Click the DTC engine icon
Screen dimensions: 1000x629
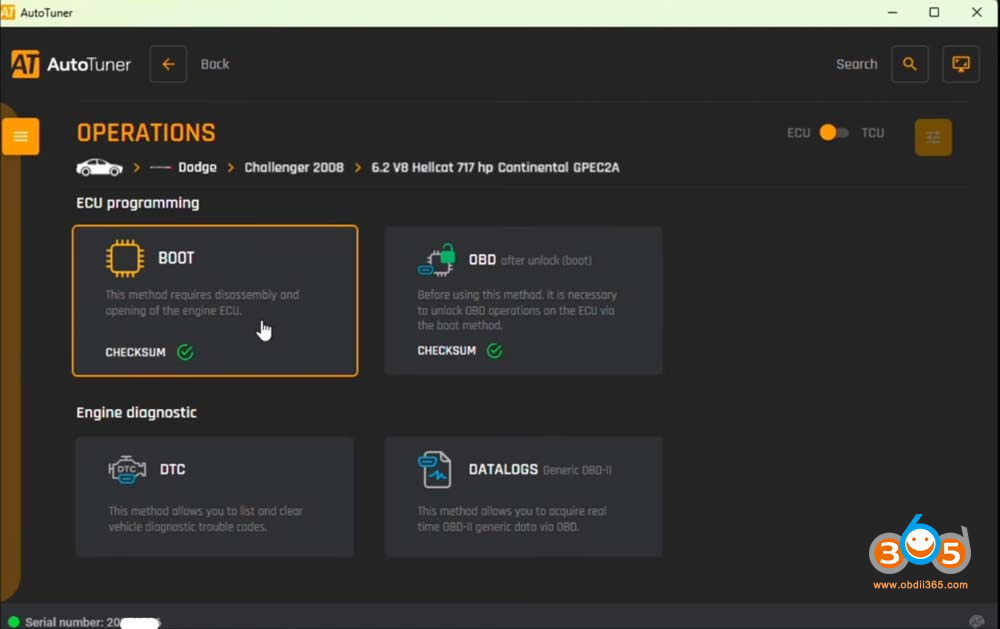point(127,470)
